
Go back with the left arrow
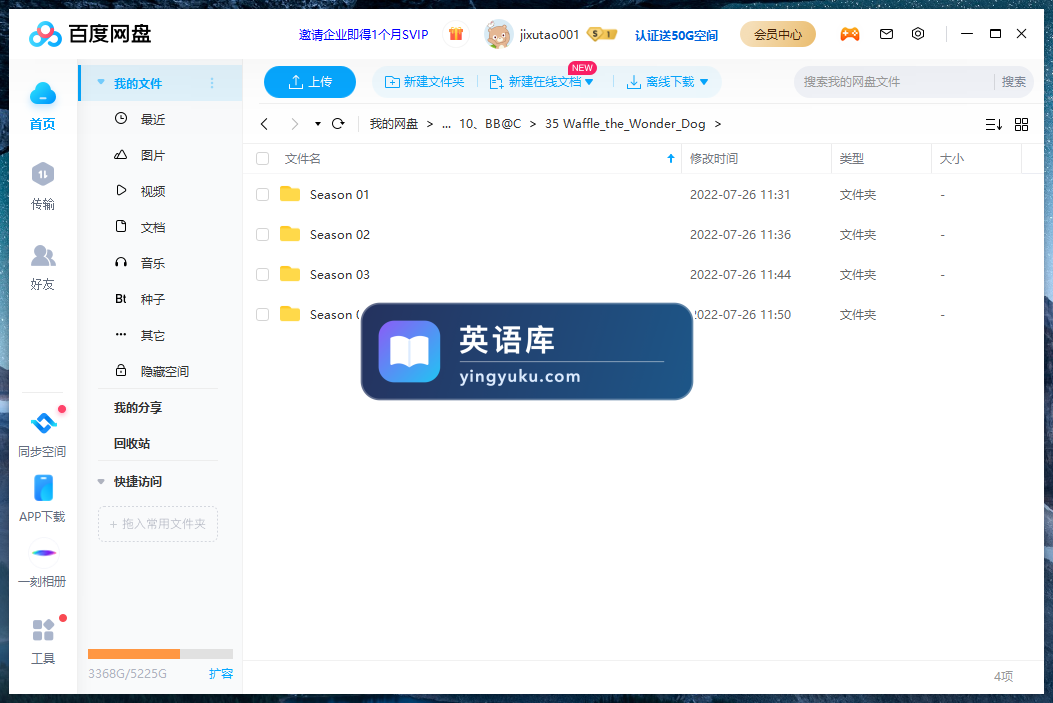[x=265, y=124]
